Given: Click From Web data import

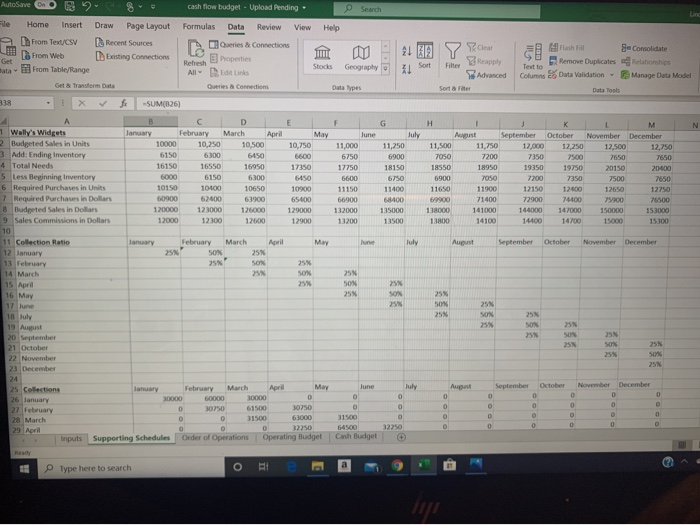Looking at the screenshot, I should 43,56.
